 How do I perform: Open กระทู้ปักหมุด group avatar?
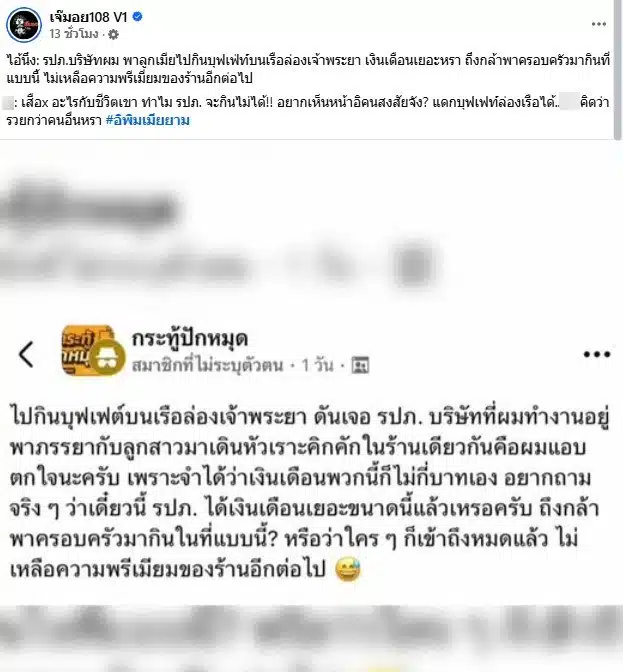(x=88, y=350)
